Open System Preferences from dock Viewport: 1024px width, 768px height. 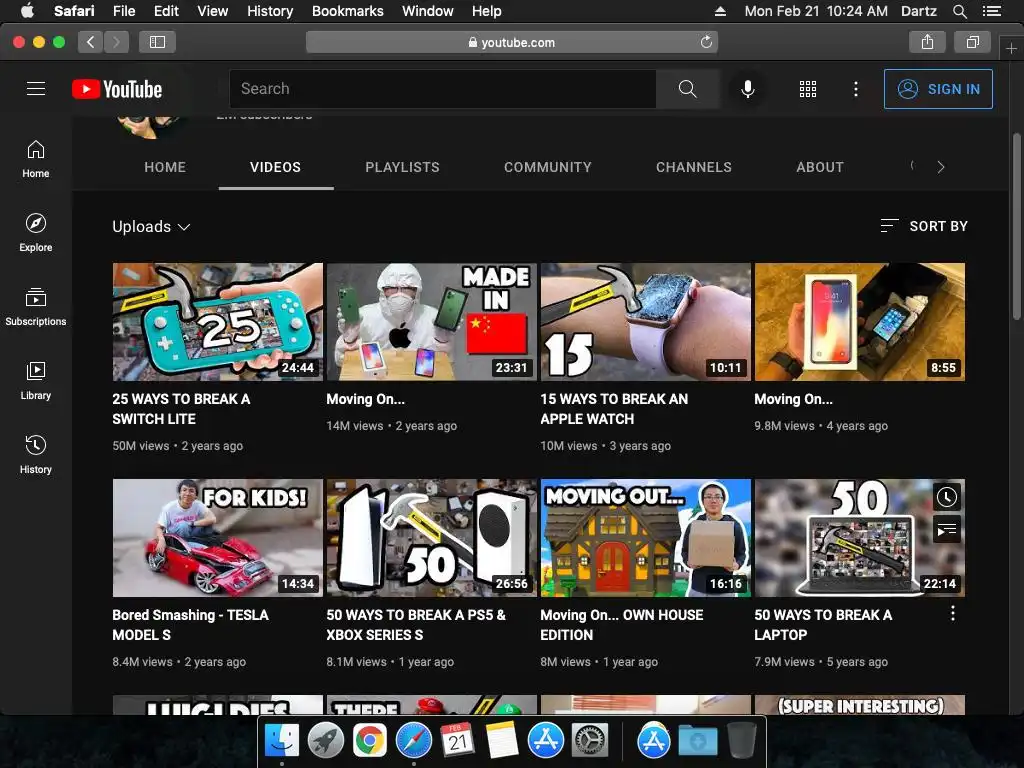click(590, 741)
